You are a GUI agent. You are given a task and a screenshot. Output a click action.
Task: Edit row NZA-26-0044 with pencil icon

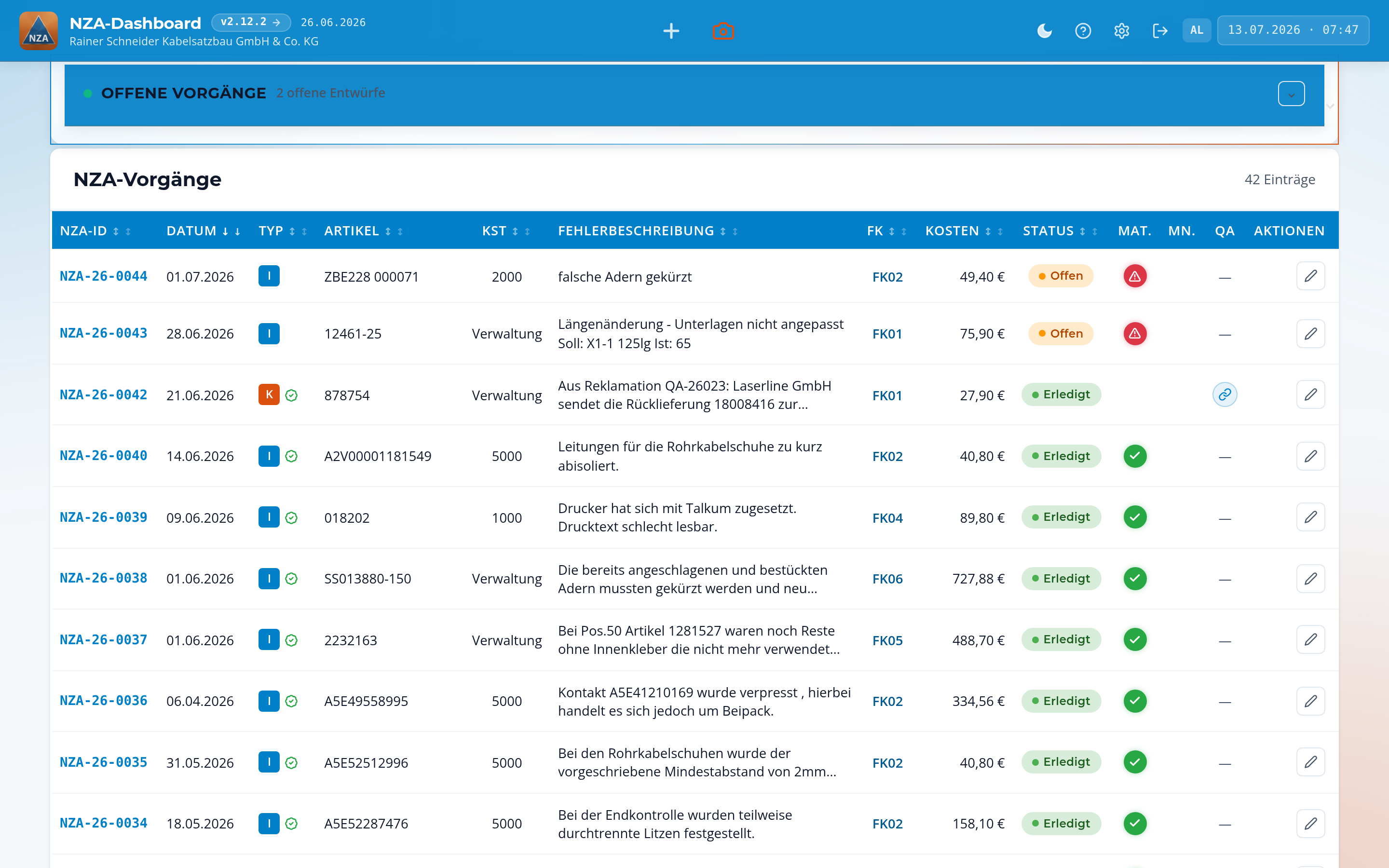tap(1310, 276)
